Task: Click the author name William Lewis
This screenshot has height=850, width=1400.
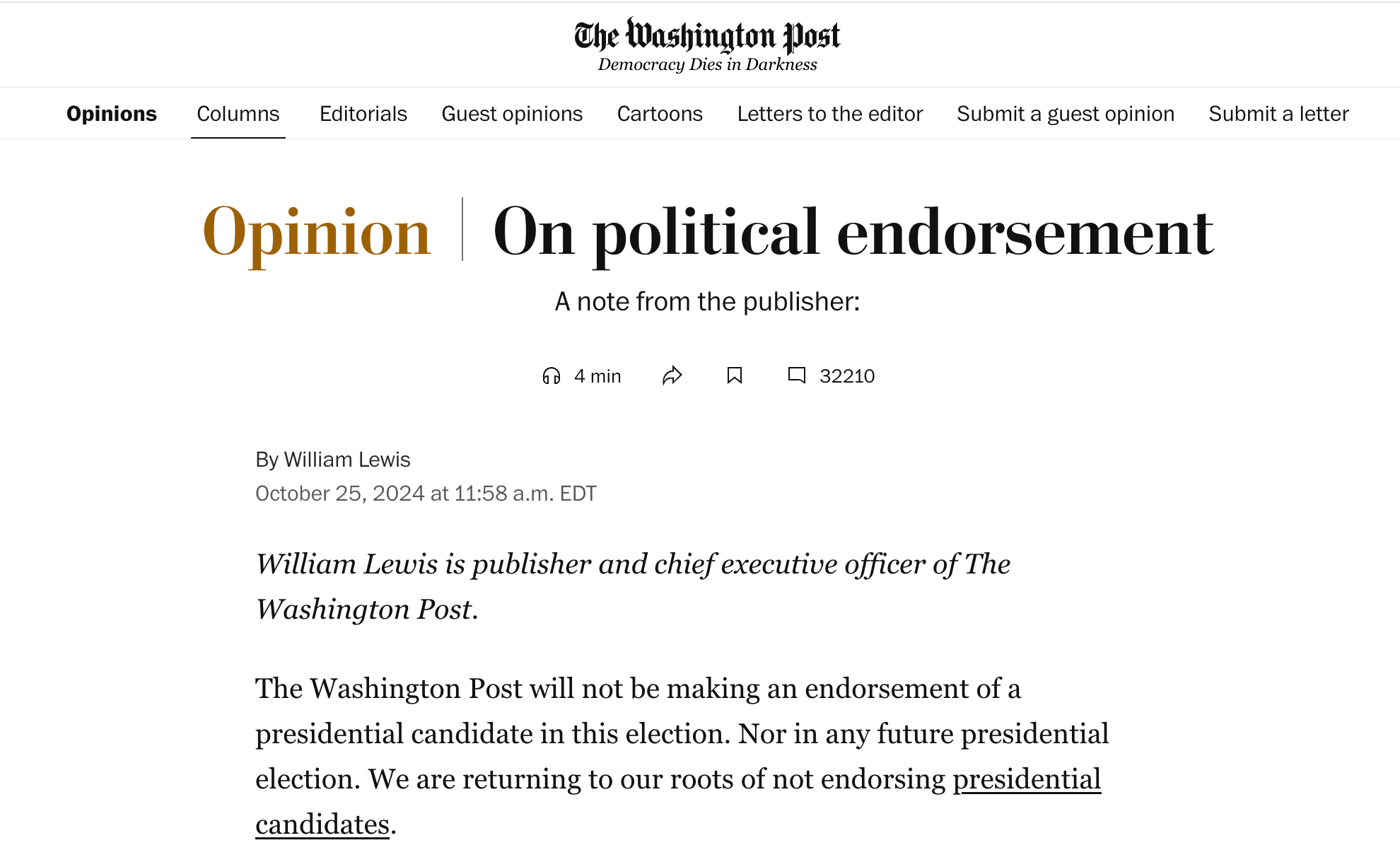Action: (x=346, y=460)
